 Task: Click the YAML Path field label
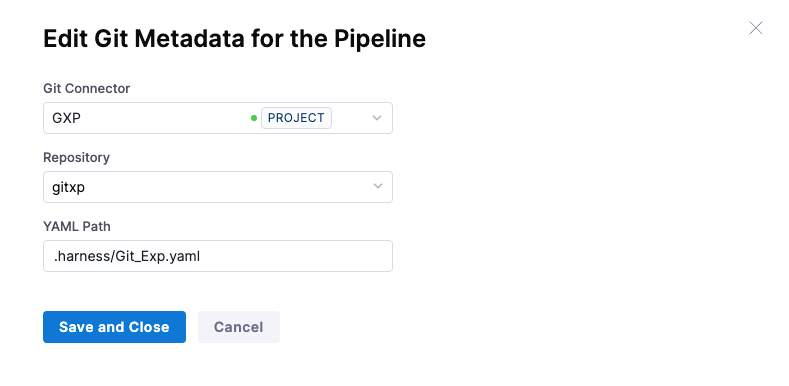point(77,226)
